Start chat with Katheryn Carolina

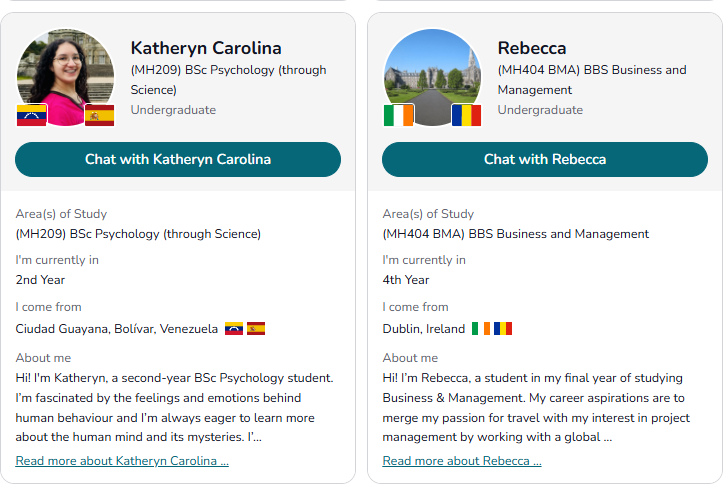(x=178, y=159)
